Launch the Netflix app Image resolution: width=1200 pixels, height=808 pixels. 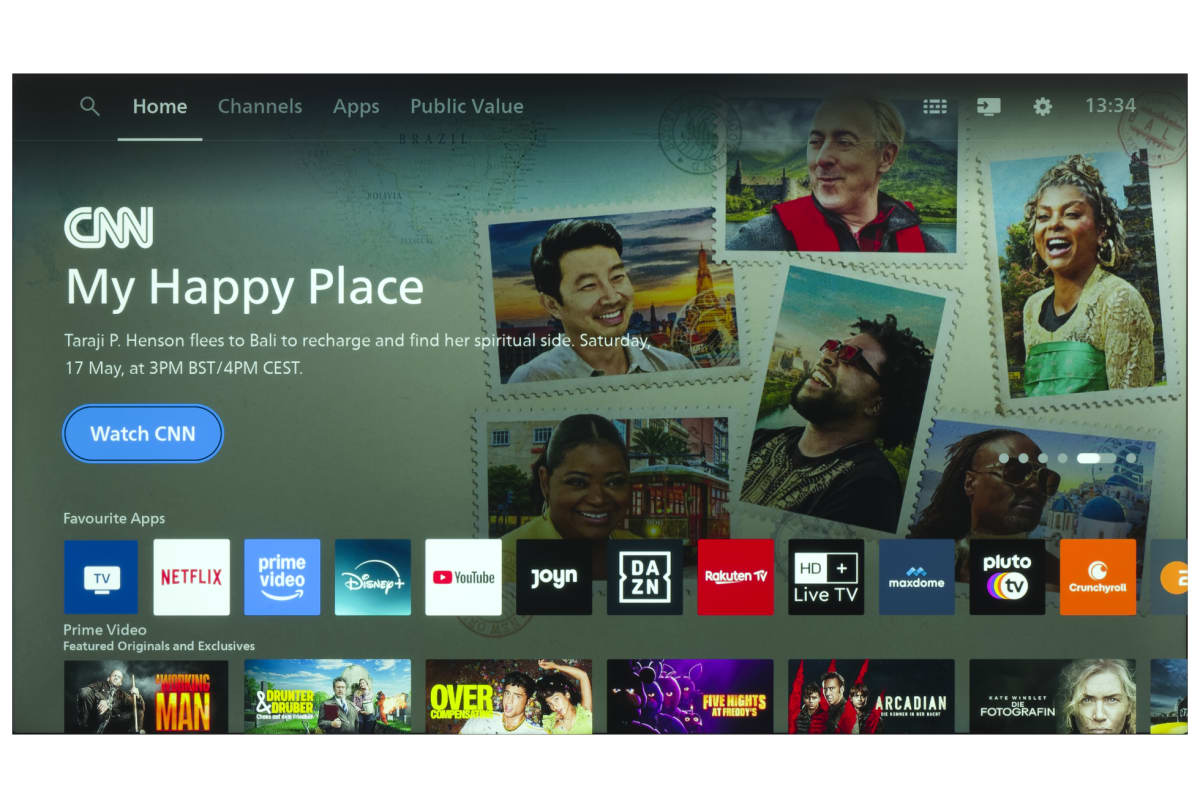[x=191, y=577]
